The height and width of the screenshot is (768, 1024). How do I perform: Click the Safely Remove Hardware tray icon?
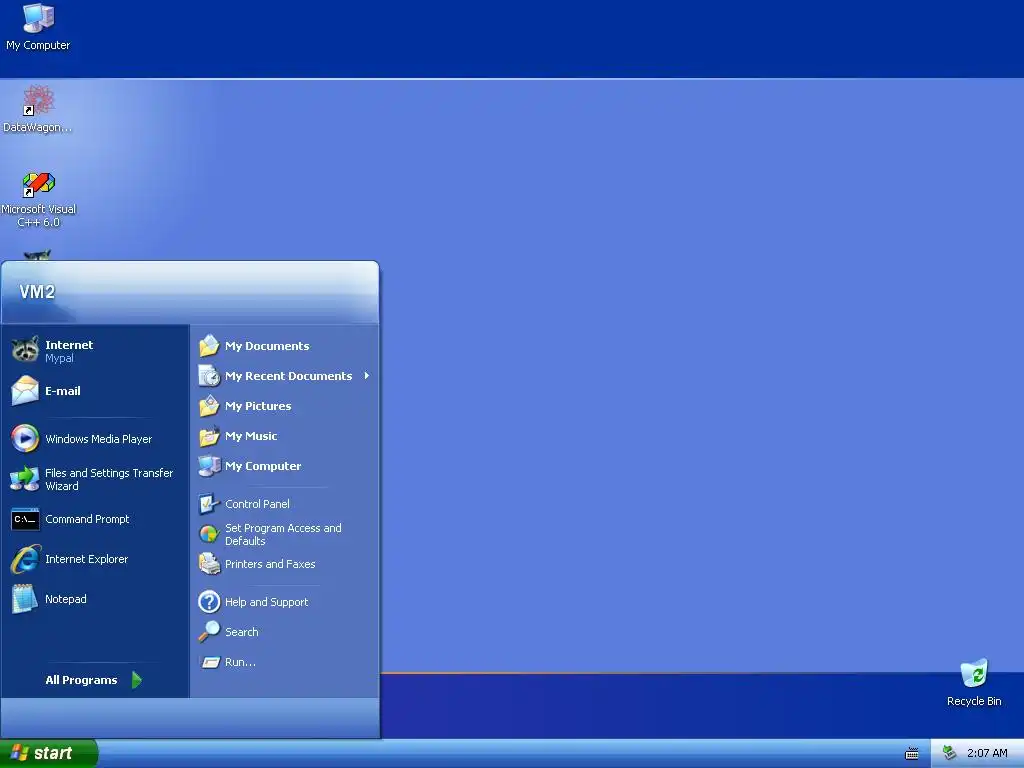949,753
